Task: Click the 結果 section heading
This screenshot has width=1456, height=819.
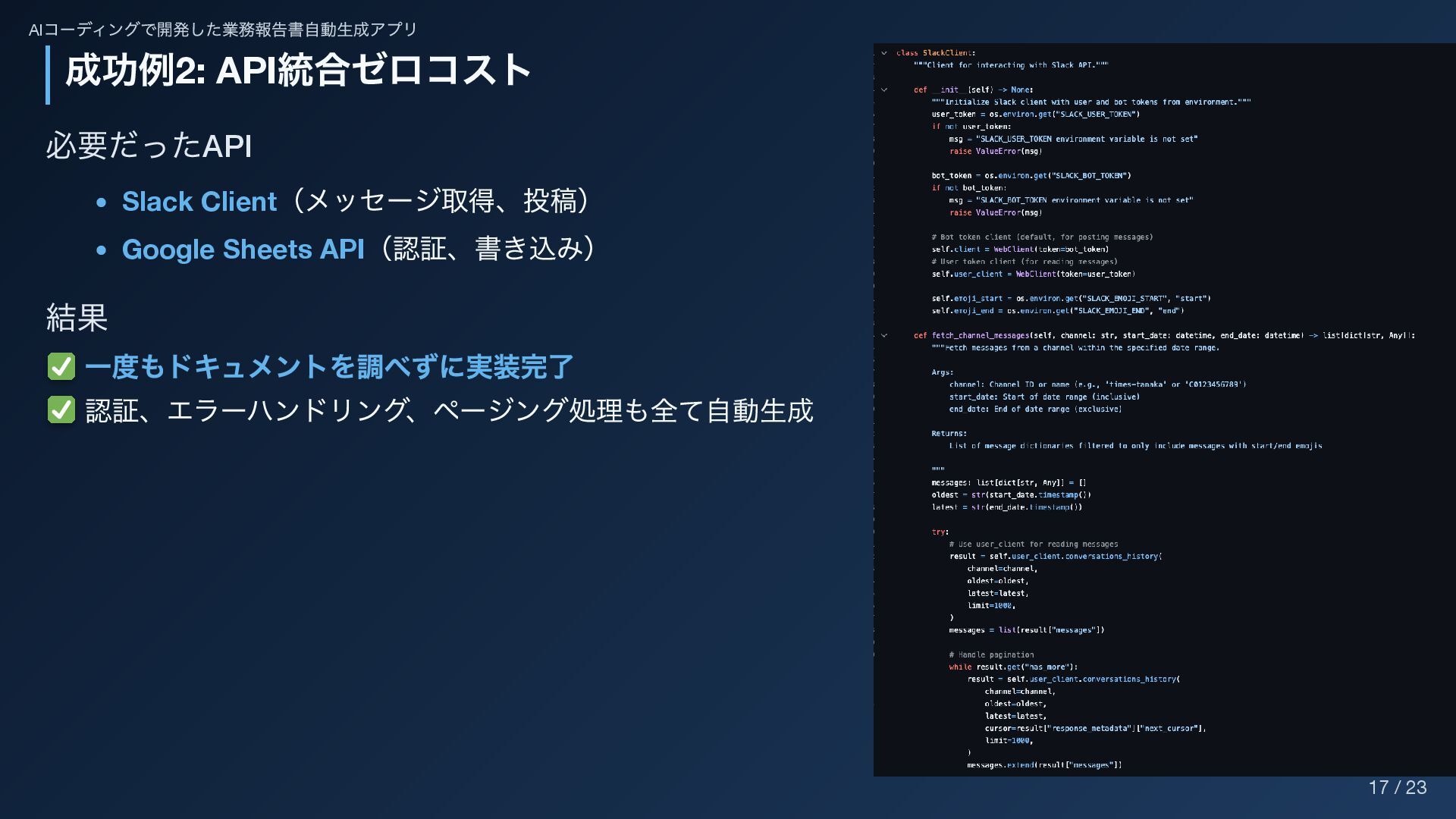Action: (77, 317)
